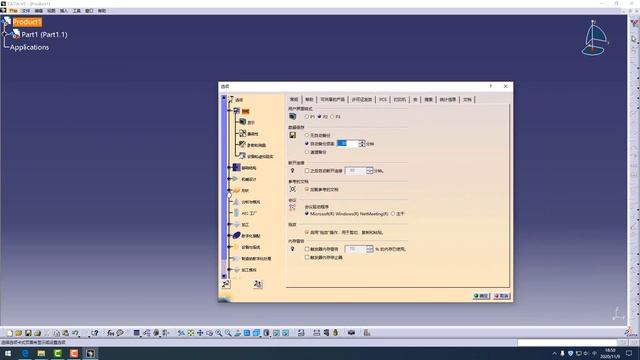This screenshot has height=360, width=640.
Task: Open the notification center in system tray
Action: tap(629, 353)
